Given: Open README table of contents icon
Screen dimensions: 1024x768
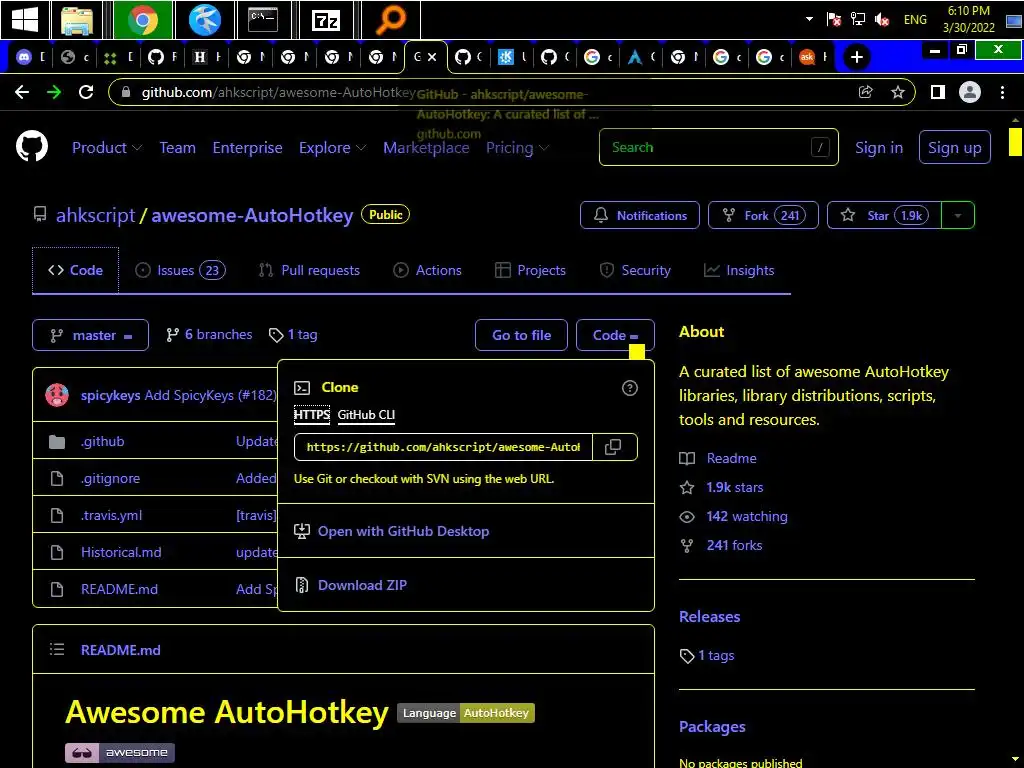Looking at the screenshot, I should point(57,649).
